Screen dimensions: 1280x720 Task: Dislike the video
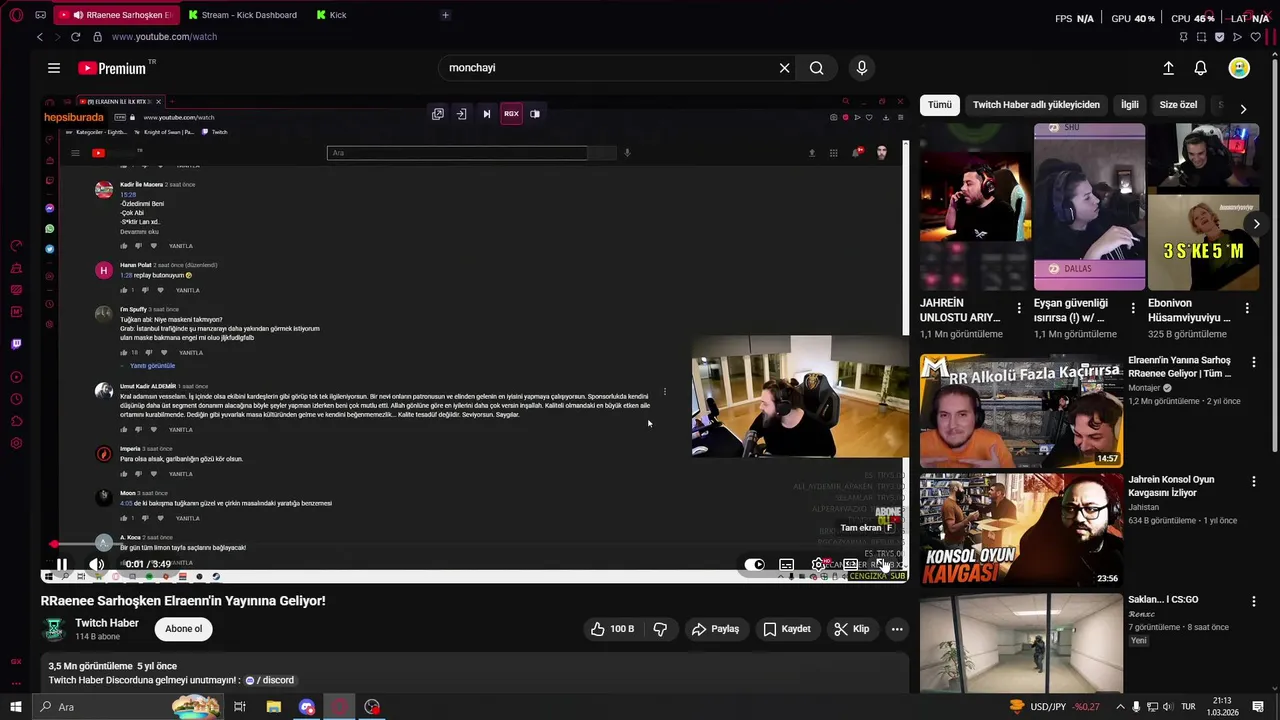660,629
